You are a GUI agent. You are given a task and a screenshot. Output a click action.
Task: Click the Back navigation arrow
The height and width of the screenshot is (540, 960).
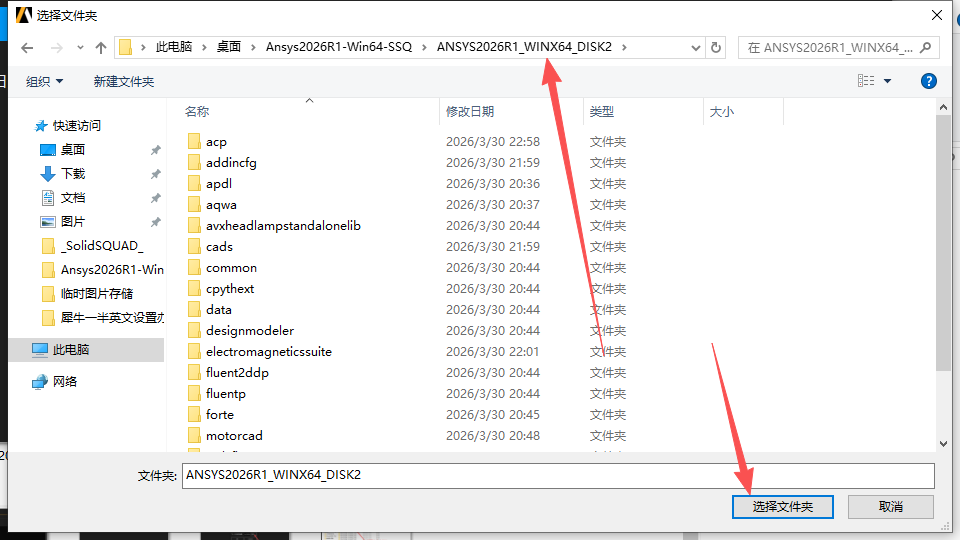(x=27, y=48)
